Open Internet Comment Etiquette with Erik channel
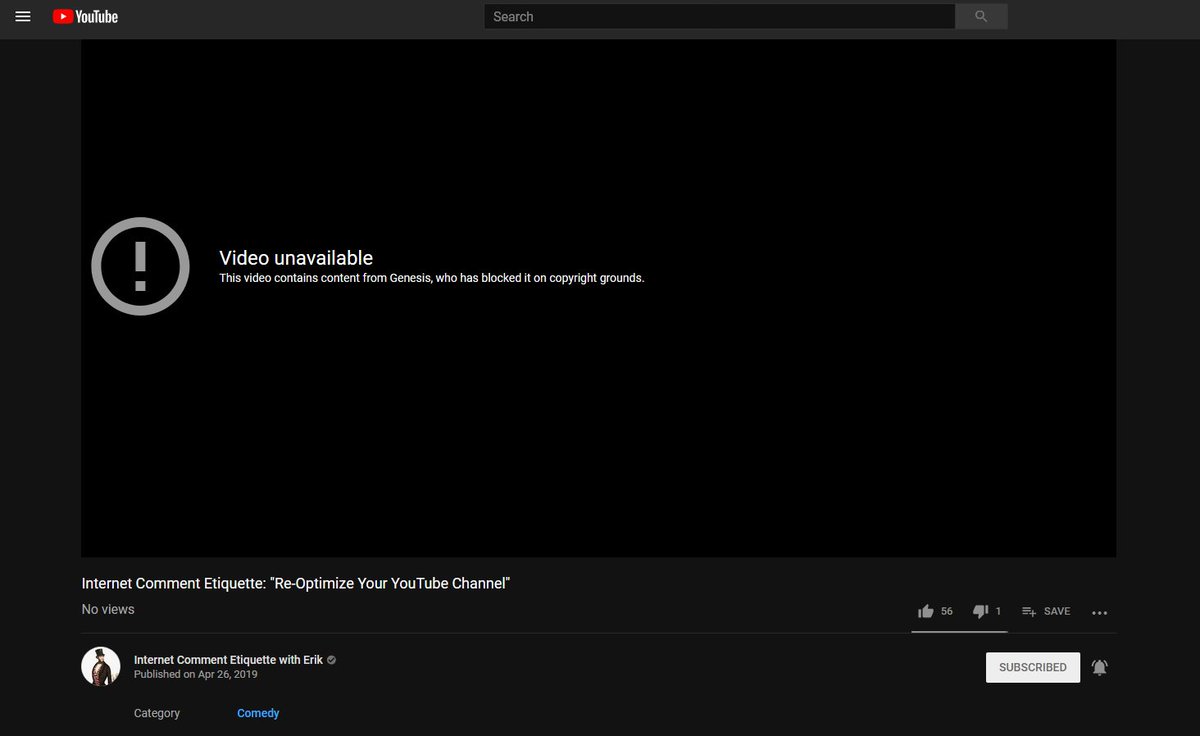Viewport: 1200px width, 736px height. click(228, 660)
